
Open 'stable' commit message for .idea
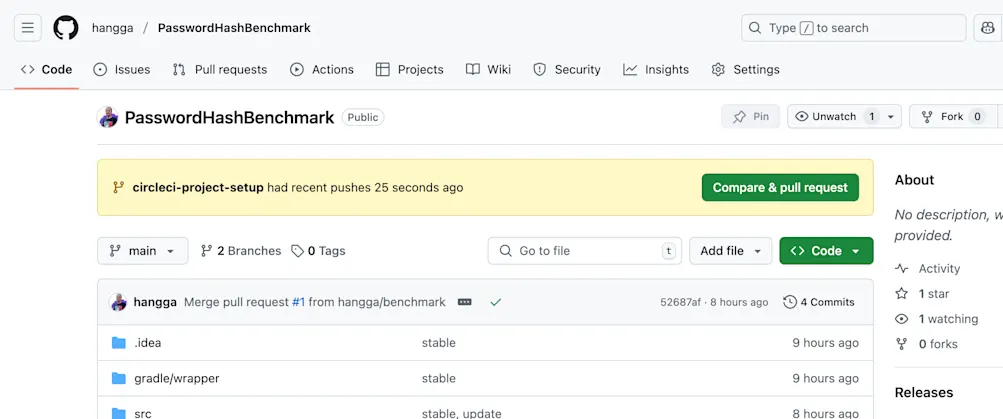click(x=439, y=343)
